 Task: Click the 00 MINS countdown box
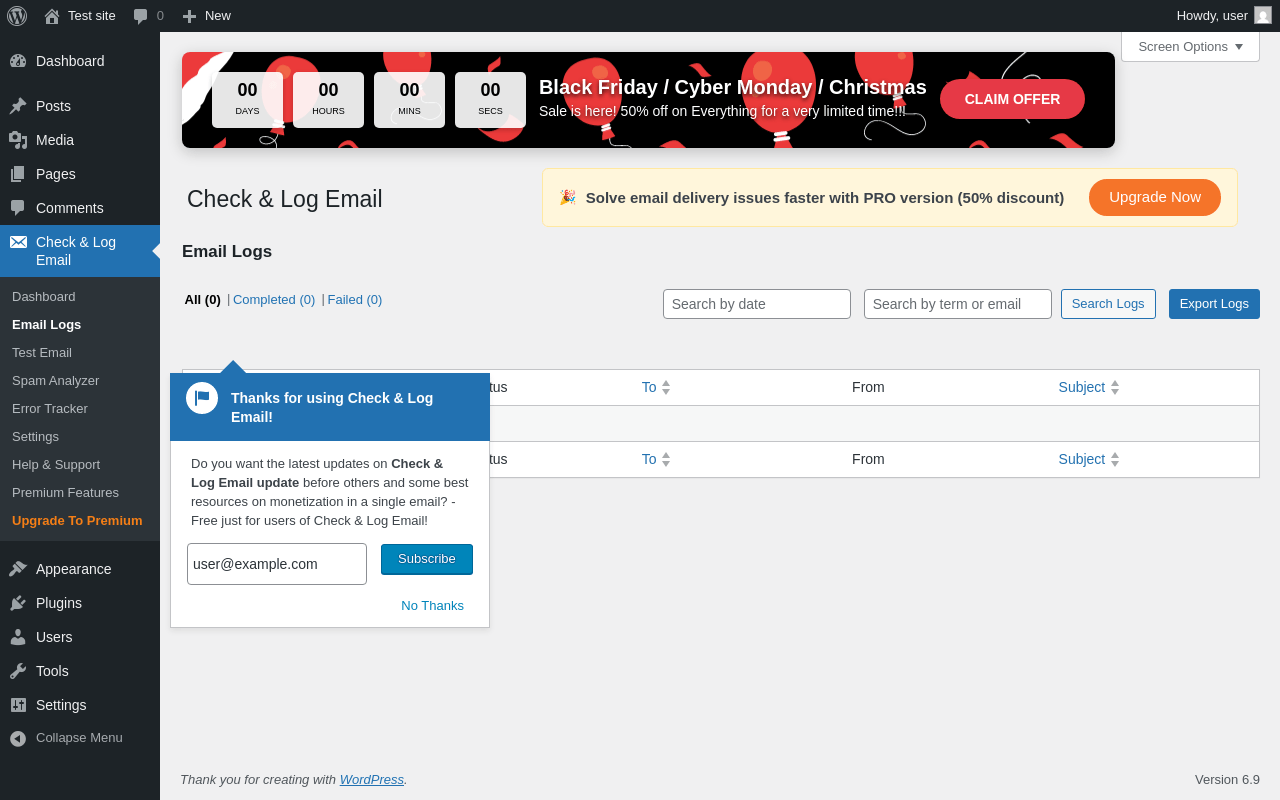409,100
